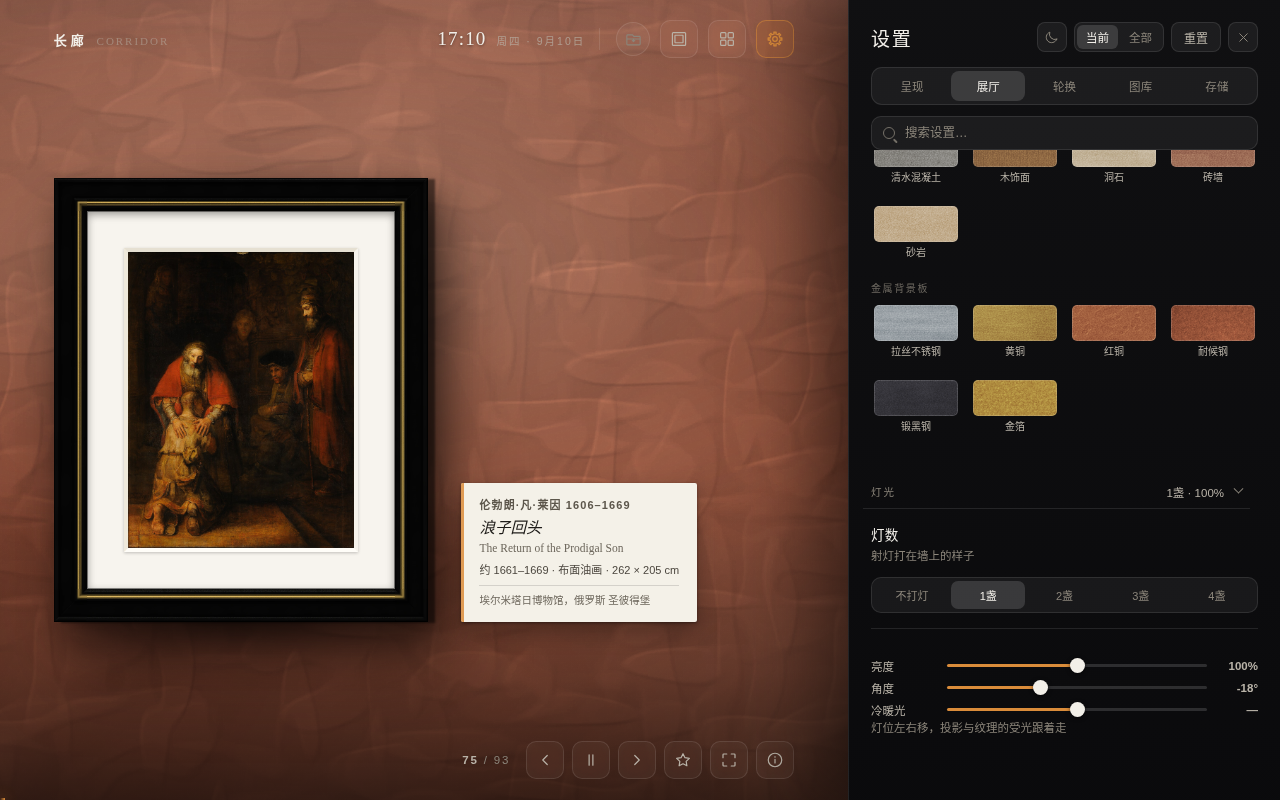Click the framed Rembrandt painting

point(241,400)
